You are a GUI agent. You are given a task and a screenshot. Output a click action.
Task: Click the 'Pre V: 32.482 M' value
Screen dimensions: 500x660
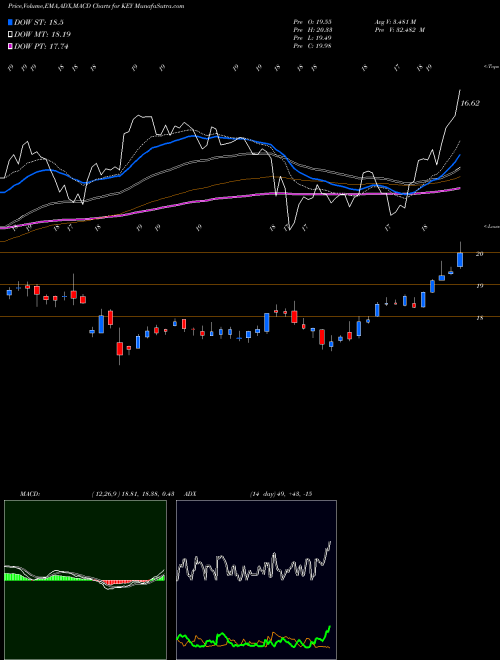pyautogui.click(x=400, y=30)
